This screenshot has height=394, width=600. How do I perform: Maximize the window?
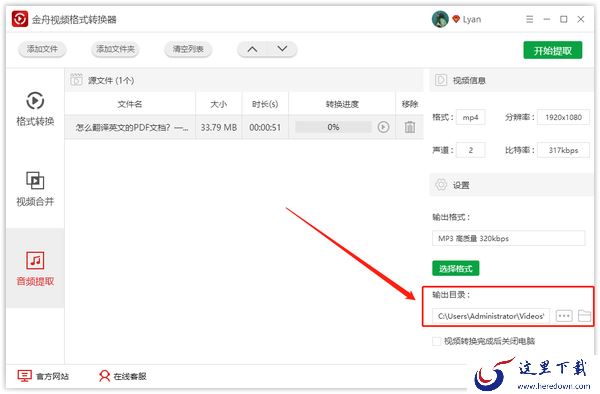coord(564,19)
